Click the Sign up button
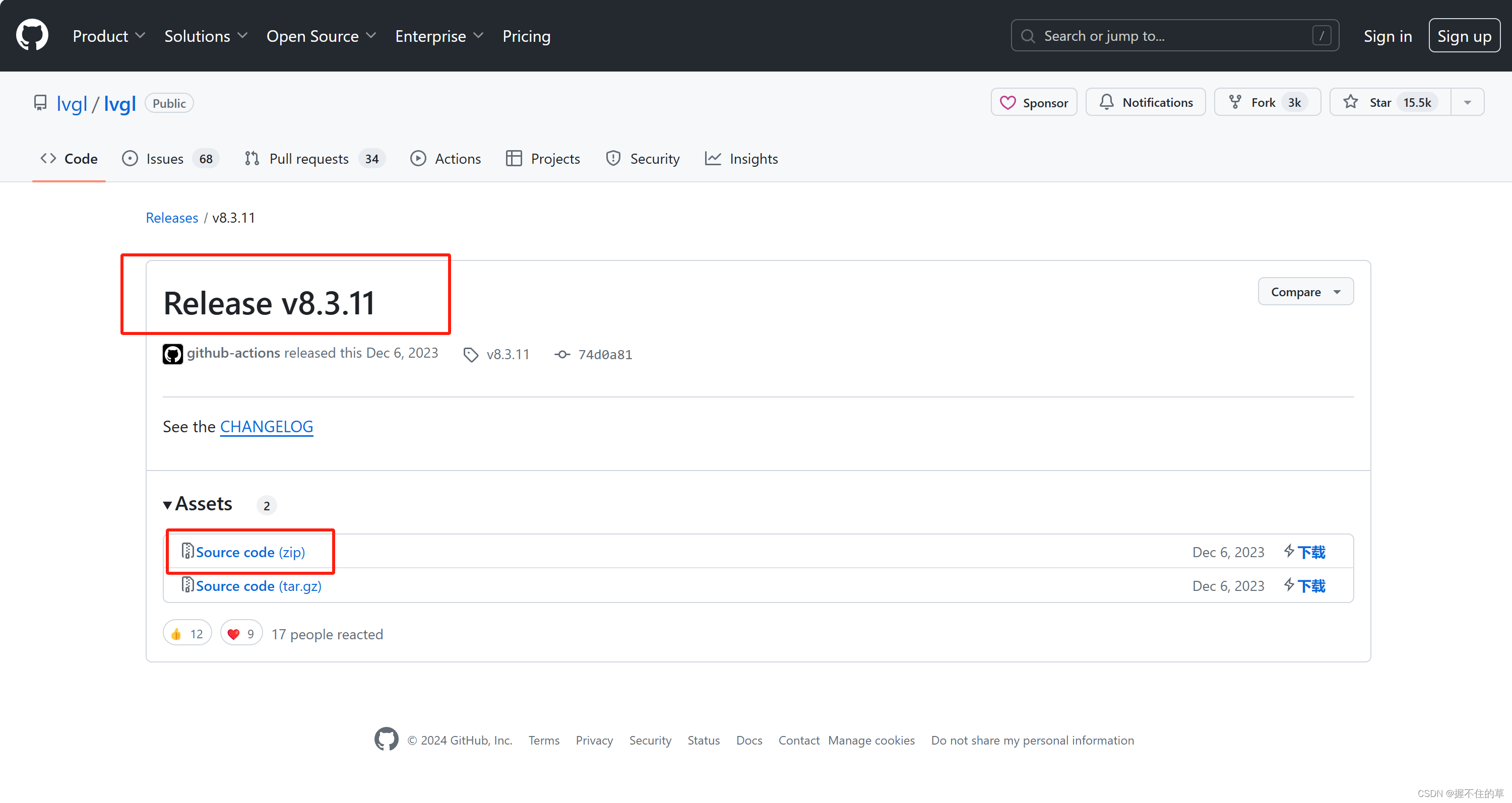Screen dimensions: 1512x803 1464,36
